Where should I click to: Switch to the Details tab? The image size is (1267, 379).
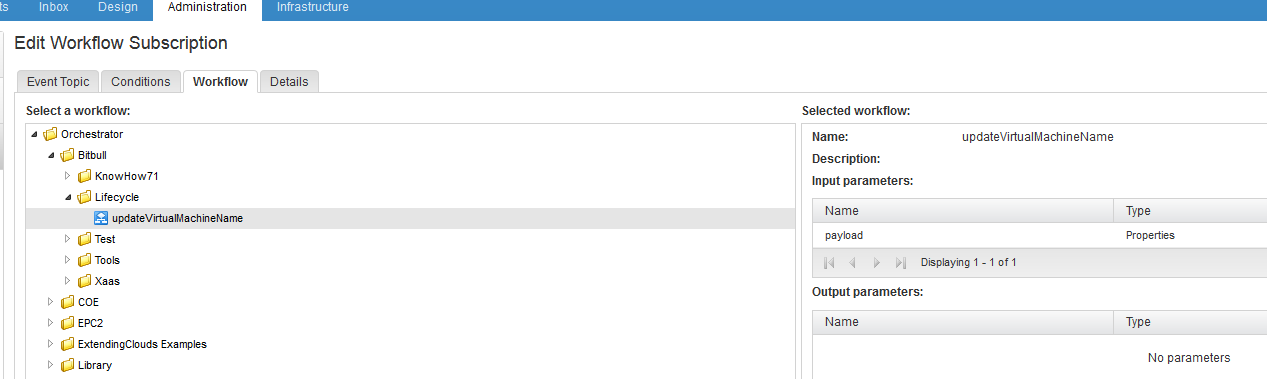point(289,82)
